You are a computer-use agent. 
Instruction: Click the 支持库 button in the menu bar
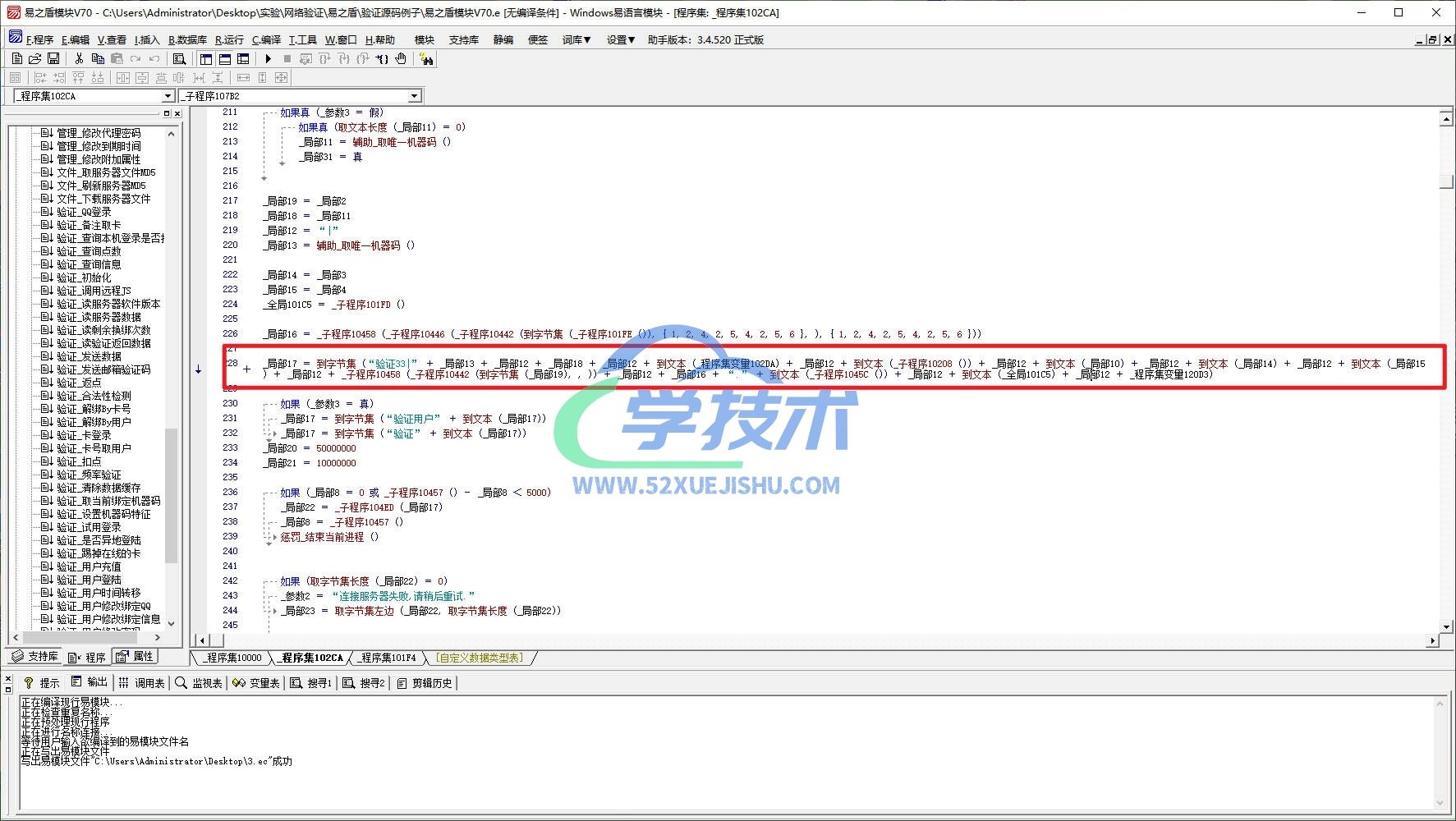click(463, 39)
